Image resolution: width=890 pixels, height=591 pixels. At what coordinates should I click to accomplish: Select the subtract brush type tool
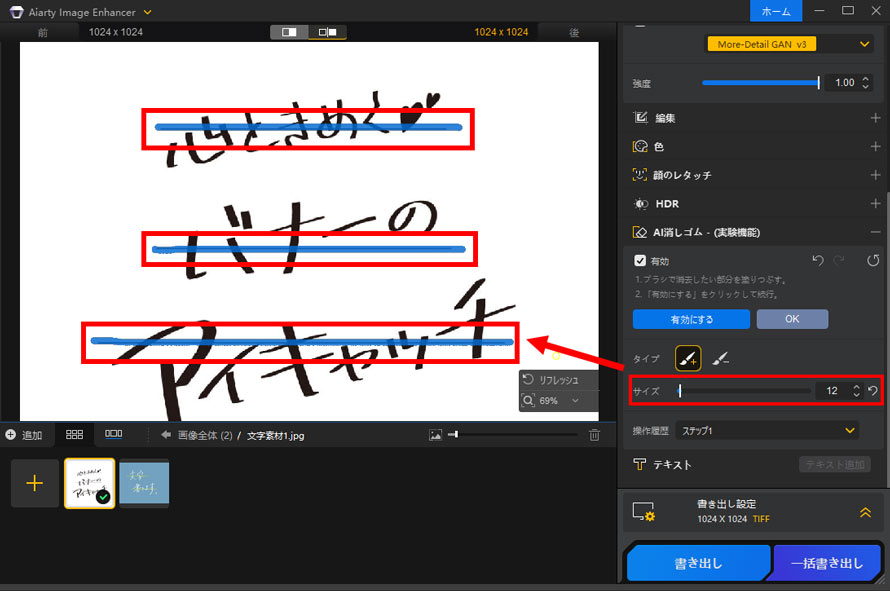[x=720, y=358]
